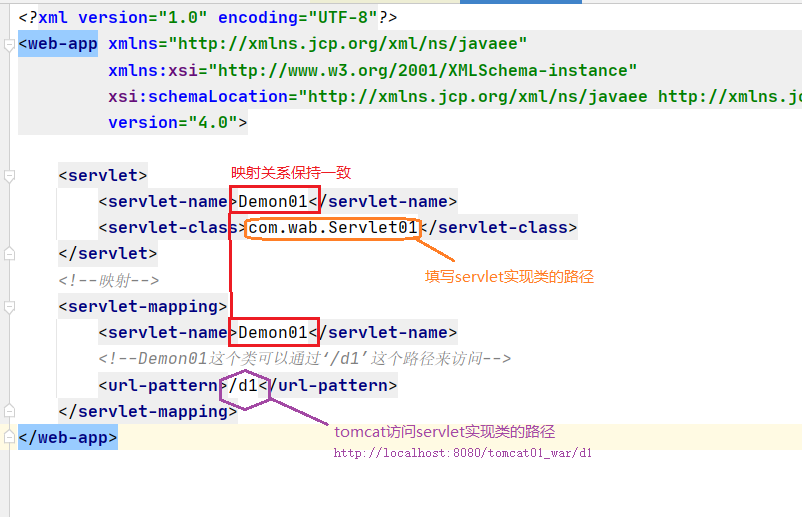Click Demon01 inside the servlet-mapping element
The image size is (802, 517).
273,332
